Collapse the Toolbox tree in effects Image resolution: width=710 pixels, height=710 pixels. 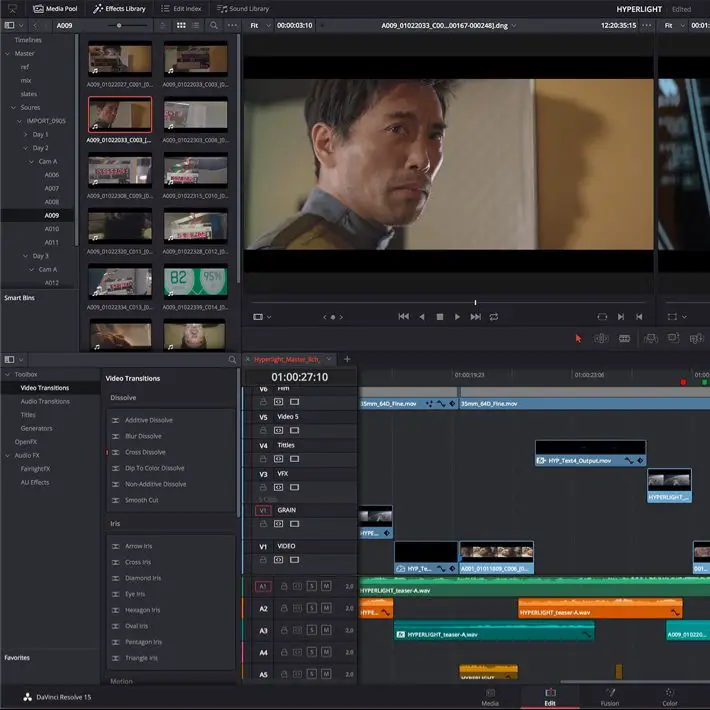pos(7,374)
